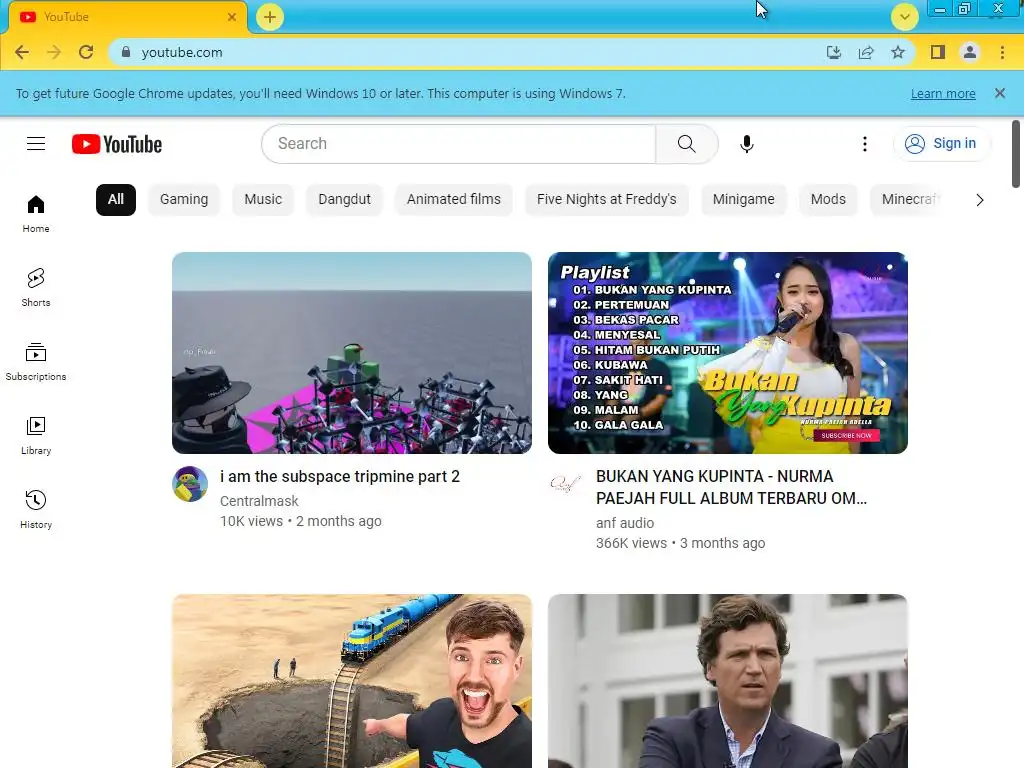Click the browser forward arrow
The height and width of the screenshot is (768, 1024).
coord(54,52)
